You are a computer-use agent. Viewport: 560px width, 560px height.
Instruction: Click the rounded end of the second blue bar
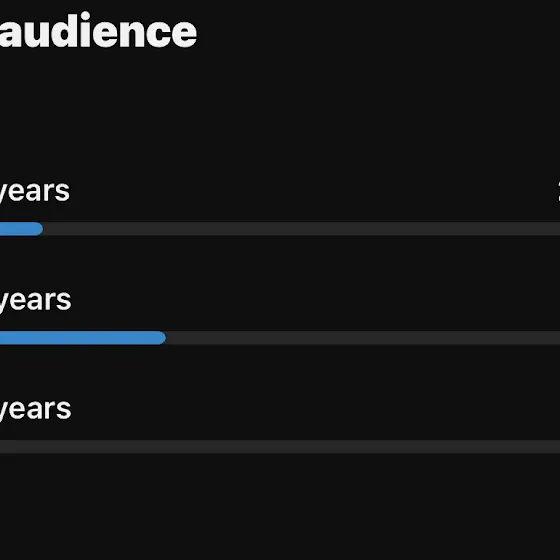pos(161,338)
